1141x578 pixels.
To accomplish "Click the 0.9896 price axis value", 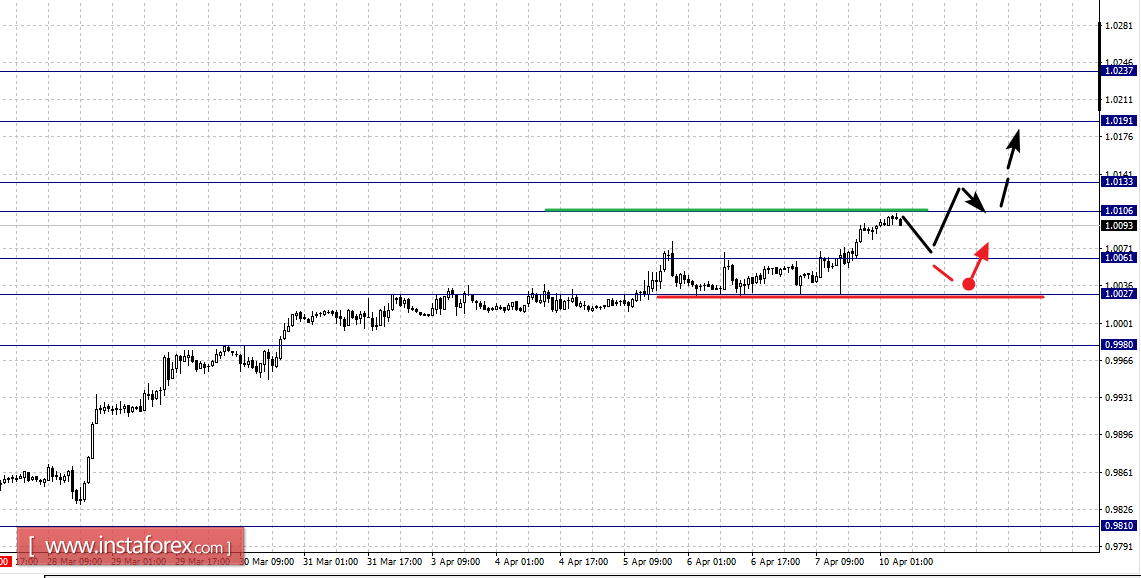I will 1118,435.
